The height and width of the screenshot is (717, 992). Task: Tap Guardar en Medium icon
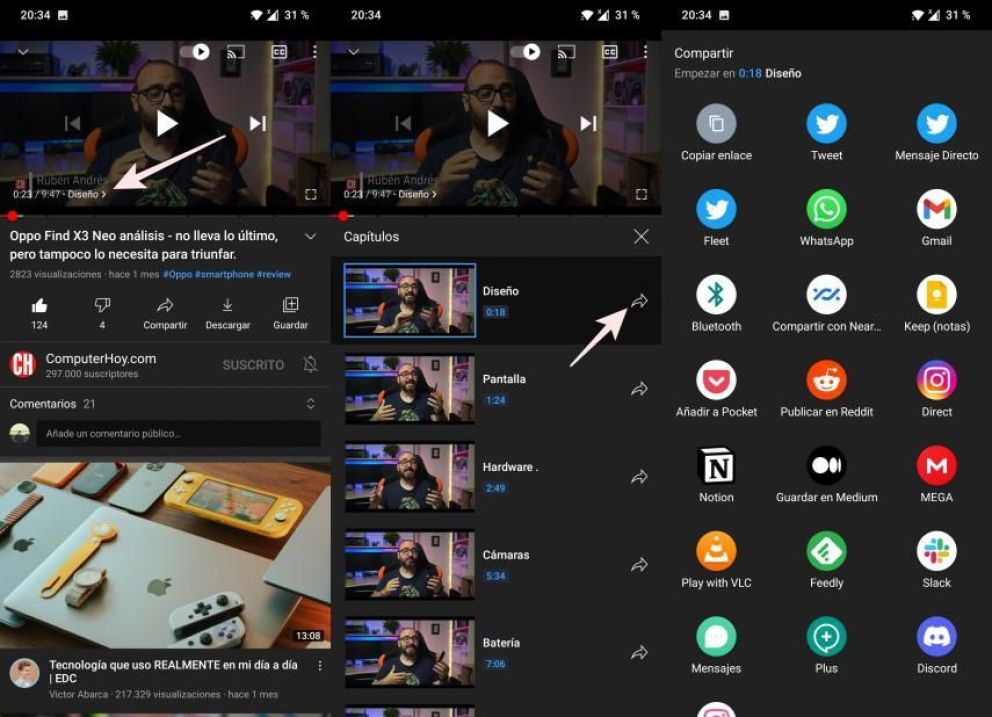(826, 465)
